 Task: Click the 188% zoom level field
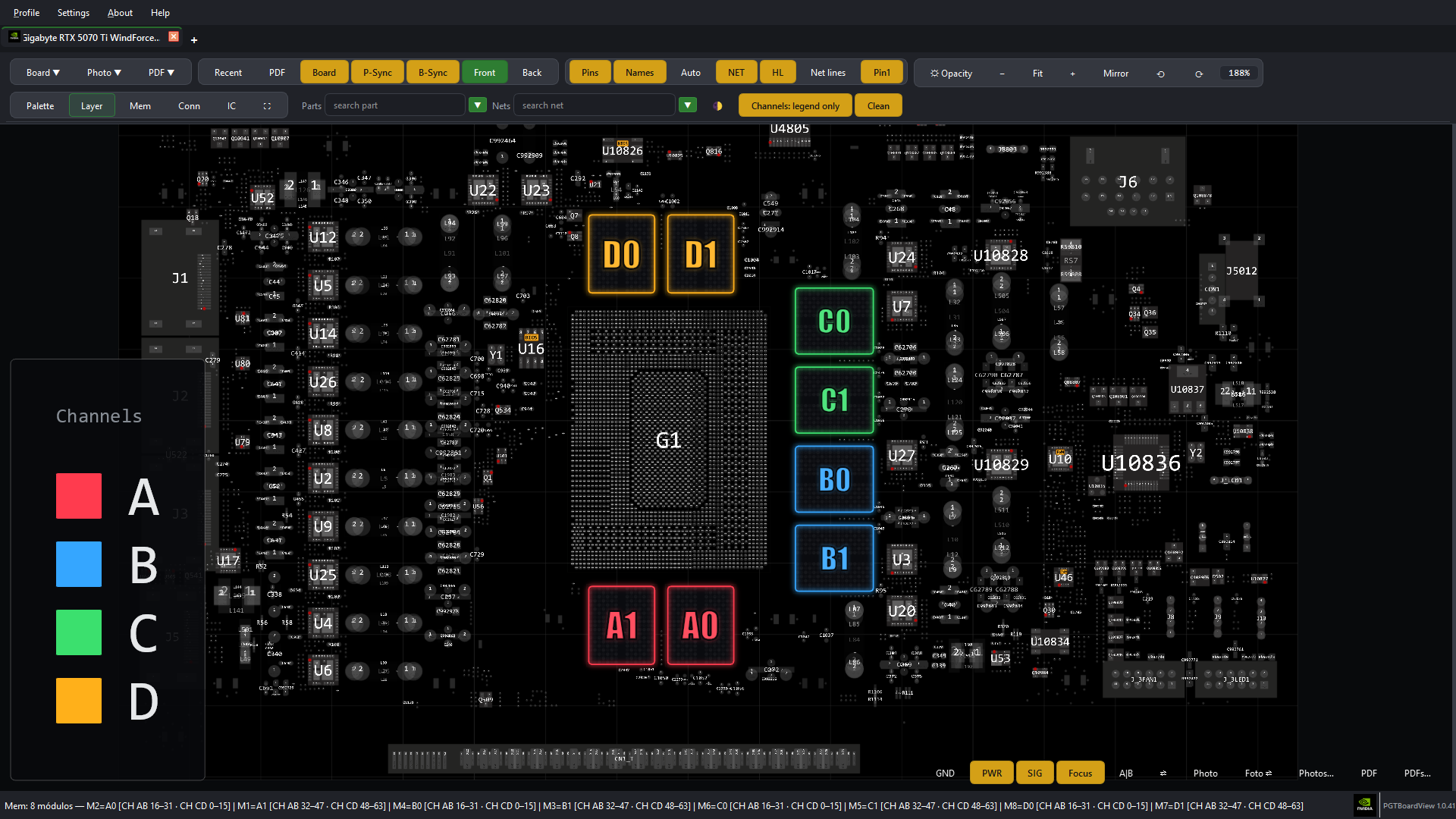pyautogui.click(x=1239, y=73)
